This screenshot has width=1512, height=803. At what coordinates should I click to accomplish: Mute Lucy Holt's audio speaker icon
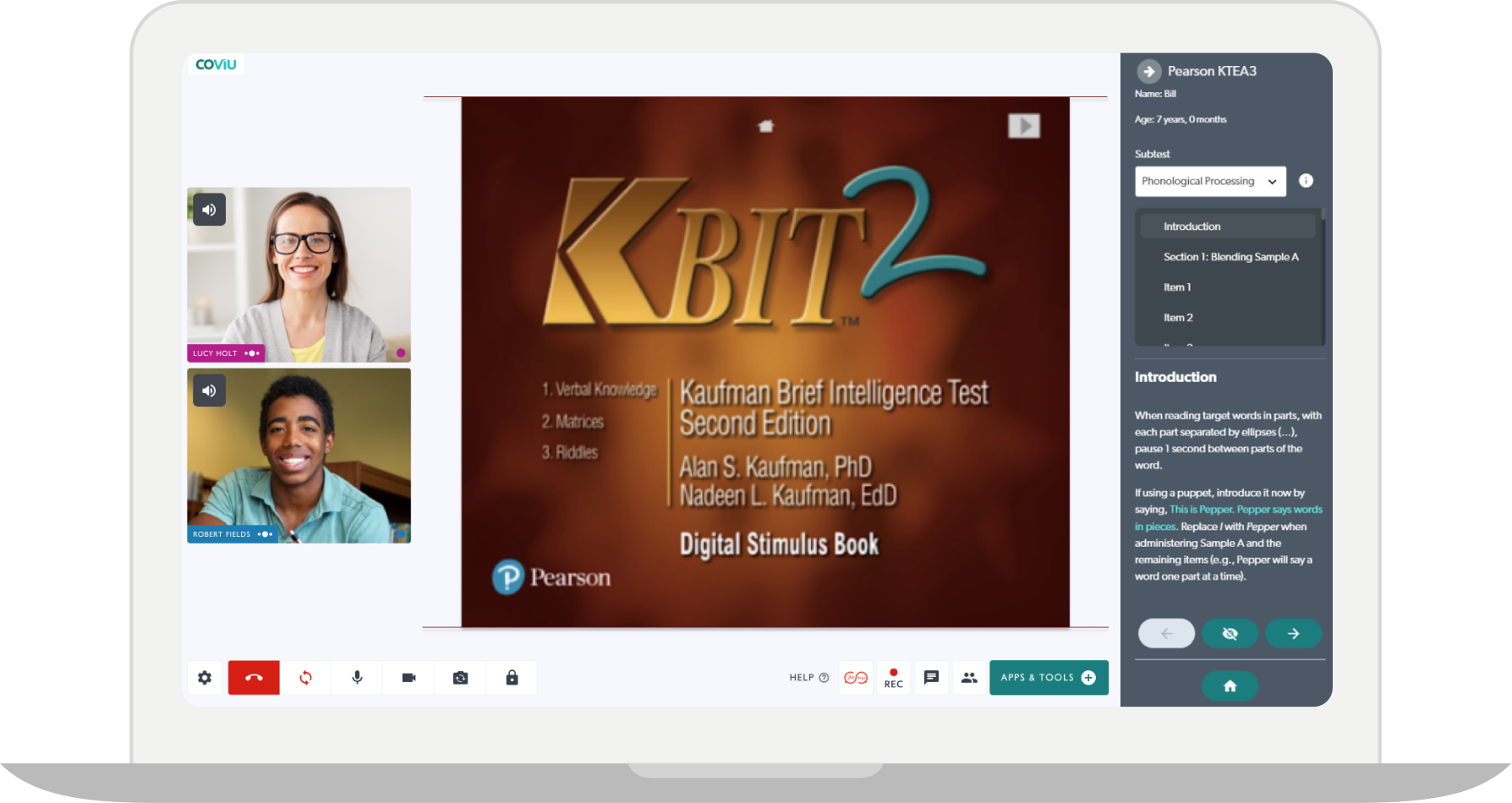point(209,210)
